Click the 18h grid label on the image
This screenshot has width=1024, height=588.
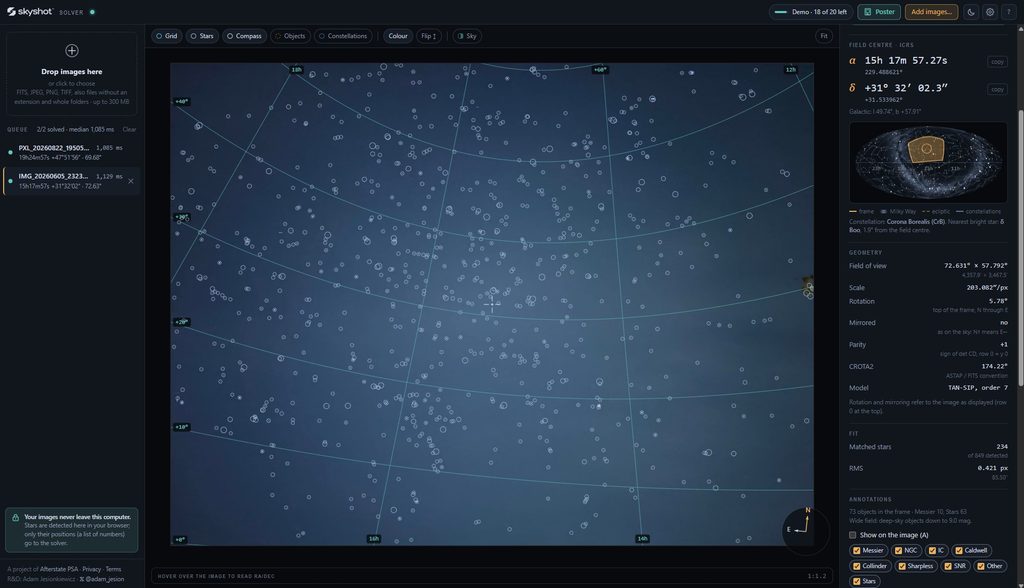[x=296, y=69]
